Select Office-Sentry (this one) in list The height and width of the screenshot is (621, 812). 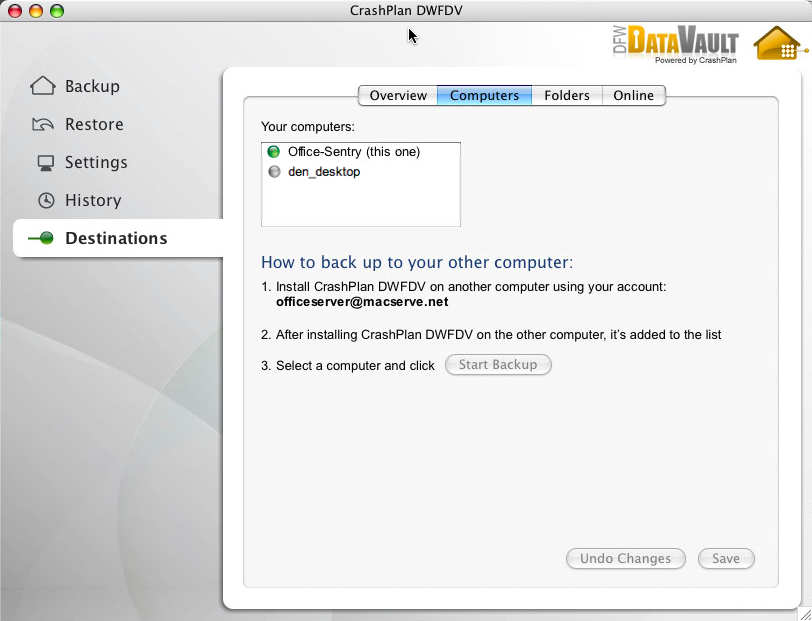pos(360,152)
